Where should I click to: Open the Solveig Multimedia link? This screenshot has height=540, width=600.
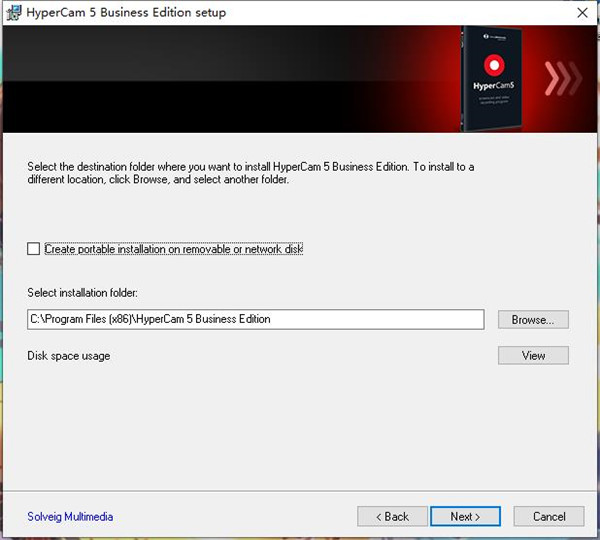70,517
